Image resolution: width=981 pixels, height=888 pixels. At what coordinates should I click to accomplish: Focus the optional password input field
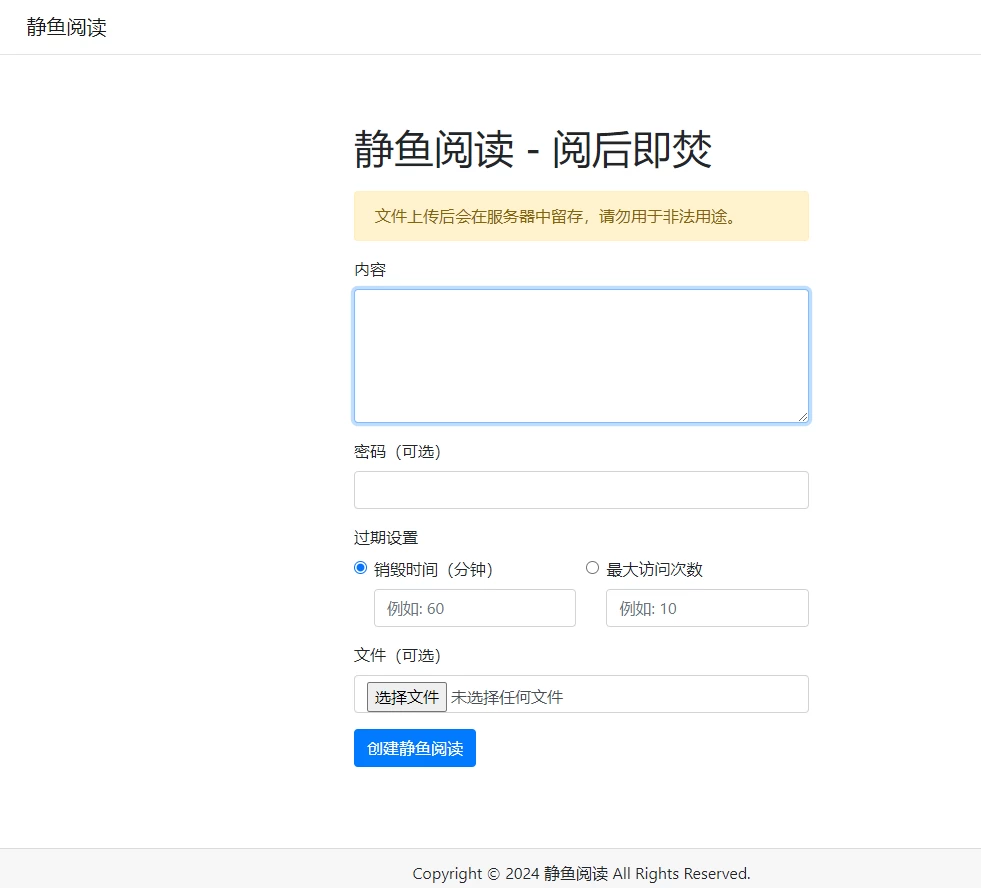[580, 490]
